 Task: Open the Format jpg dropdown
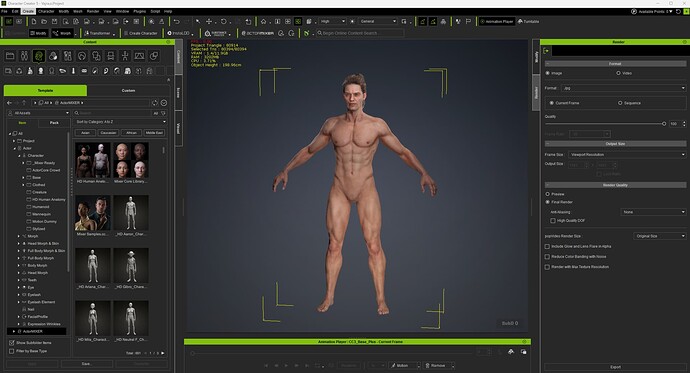[624, 88]
